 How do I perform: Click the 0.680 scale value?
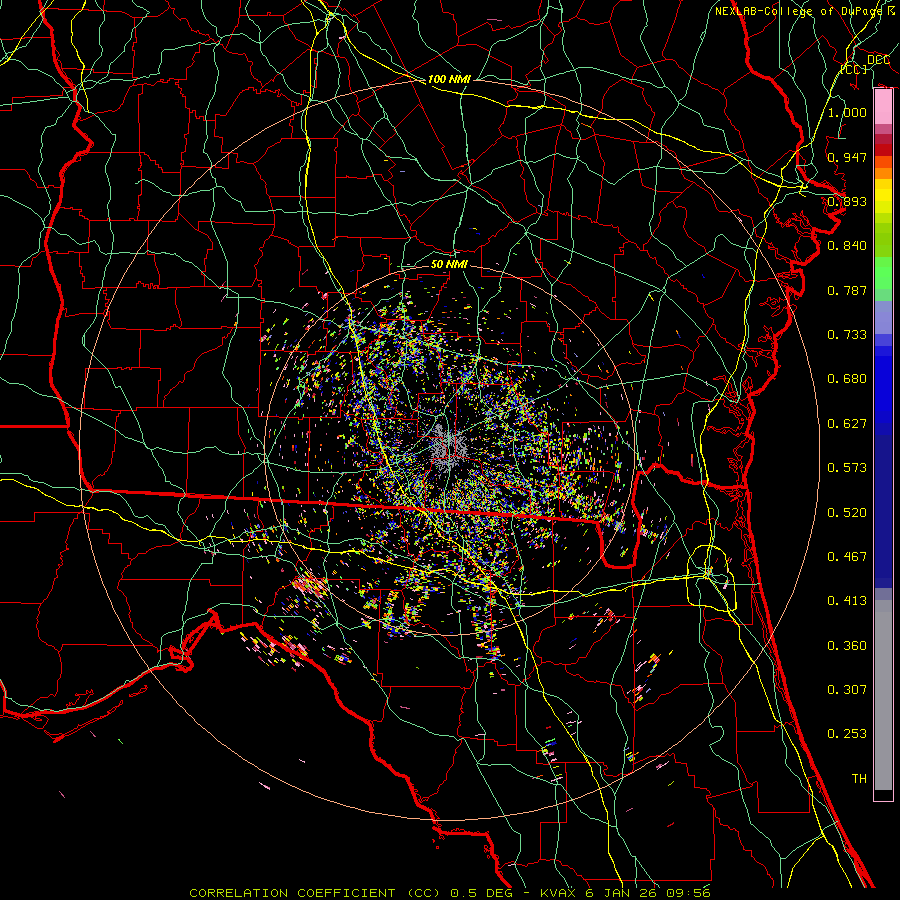coord(847,379)
